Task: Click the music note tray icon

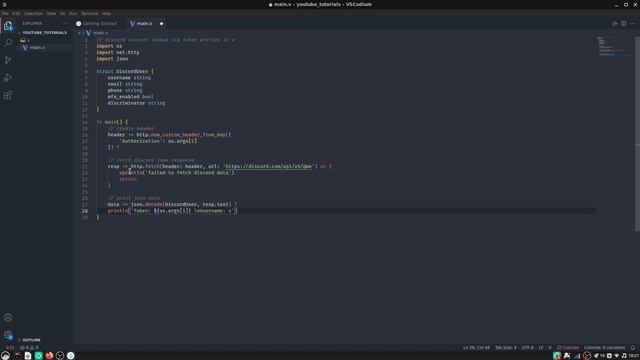Action: pos(624,356)
